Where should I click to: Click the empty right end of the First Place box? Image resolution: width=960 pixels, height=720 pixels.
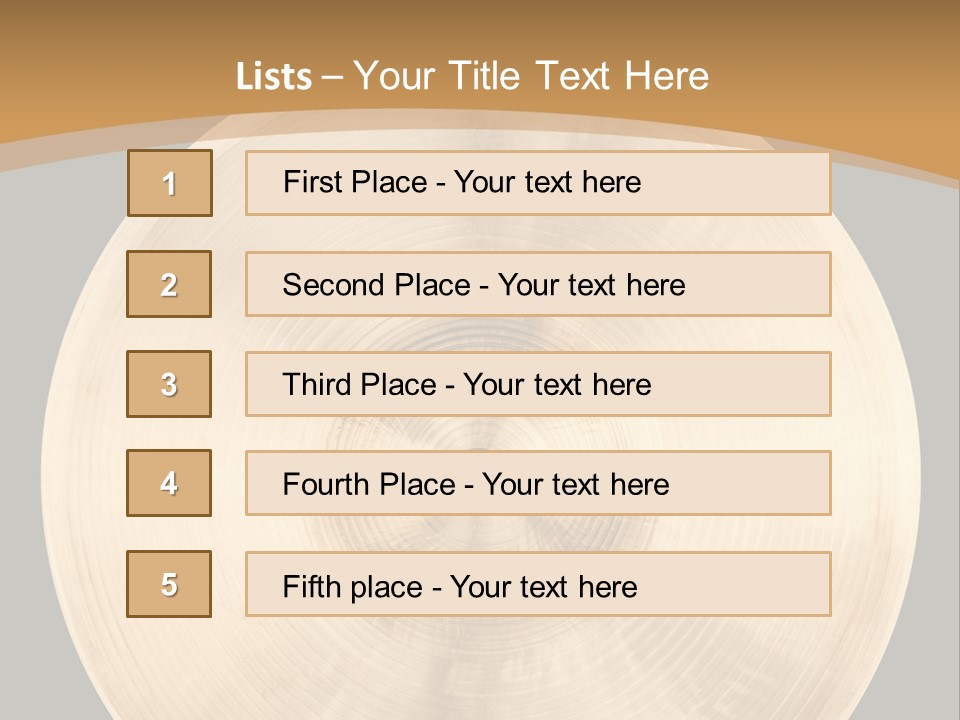760,183
